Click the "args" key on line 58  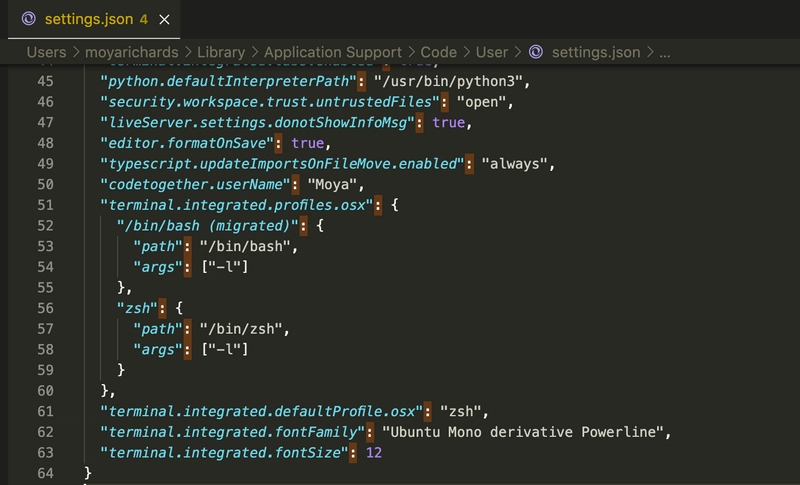click(x=158, y=349)
